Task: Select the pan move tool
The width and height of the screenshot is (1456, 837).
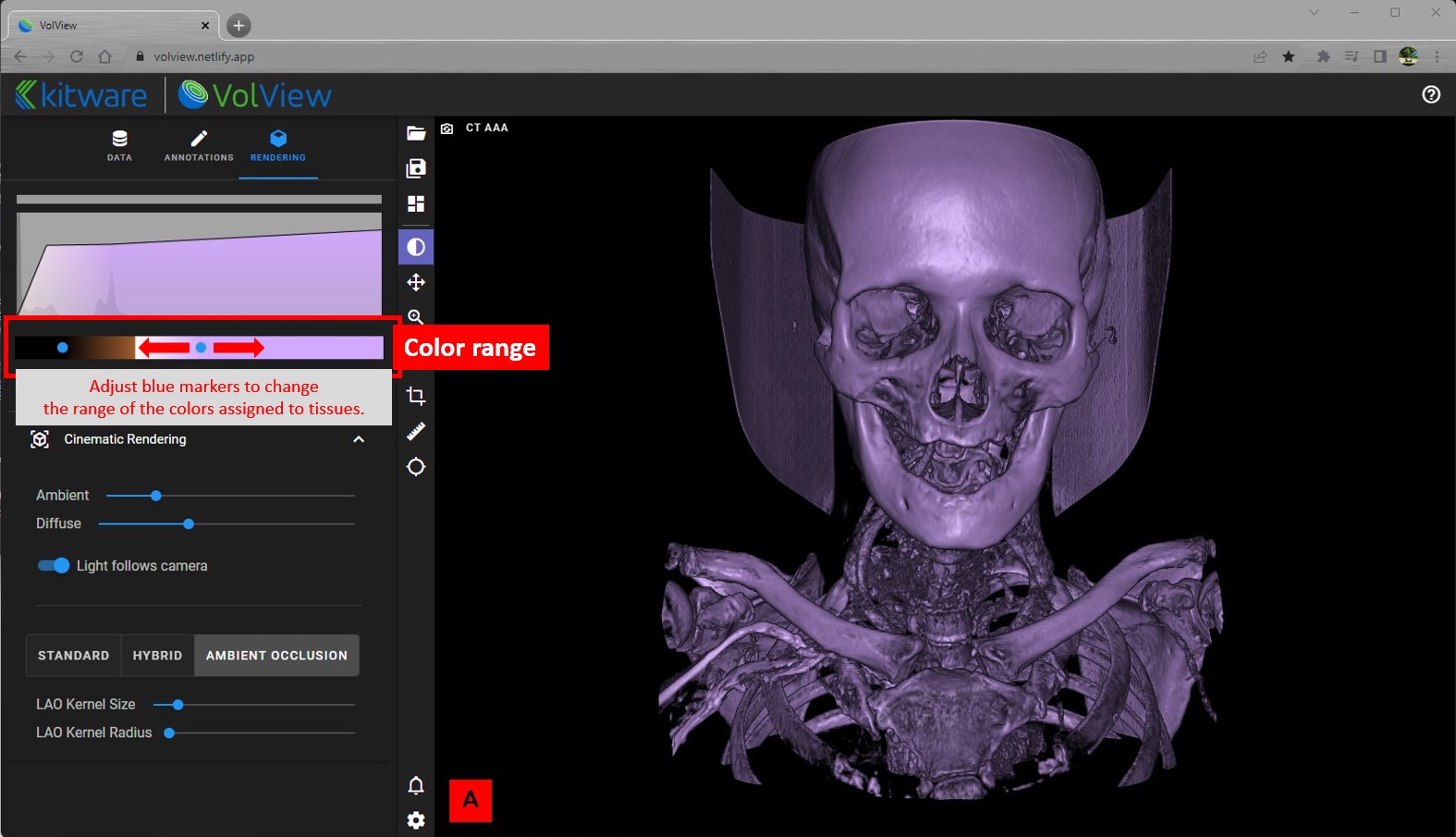Action: (x=416, y=282)
